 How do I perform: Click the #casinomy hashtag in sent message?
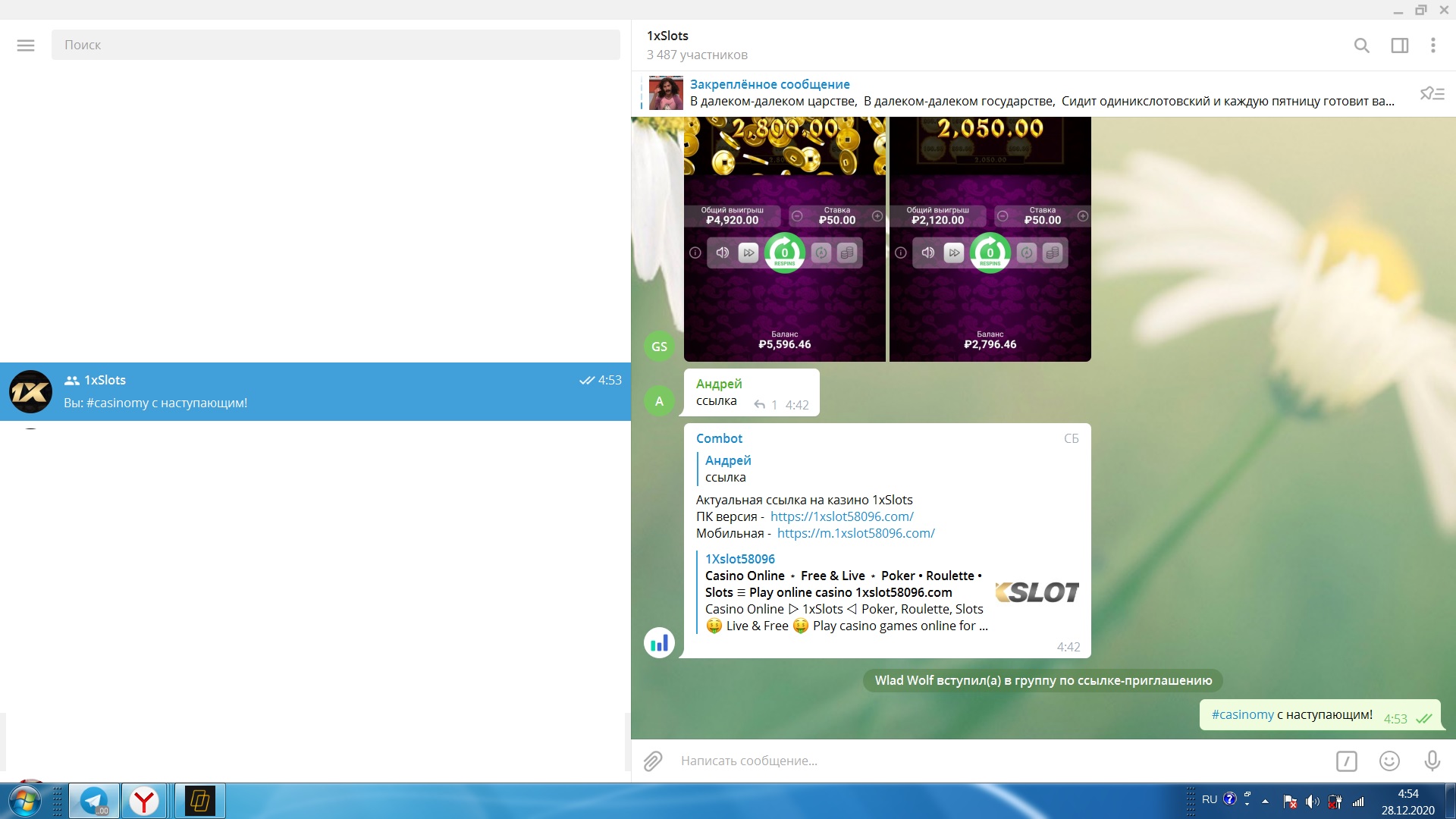tap(1242, 714)
